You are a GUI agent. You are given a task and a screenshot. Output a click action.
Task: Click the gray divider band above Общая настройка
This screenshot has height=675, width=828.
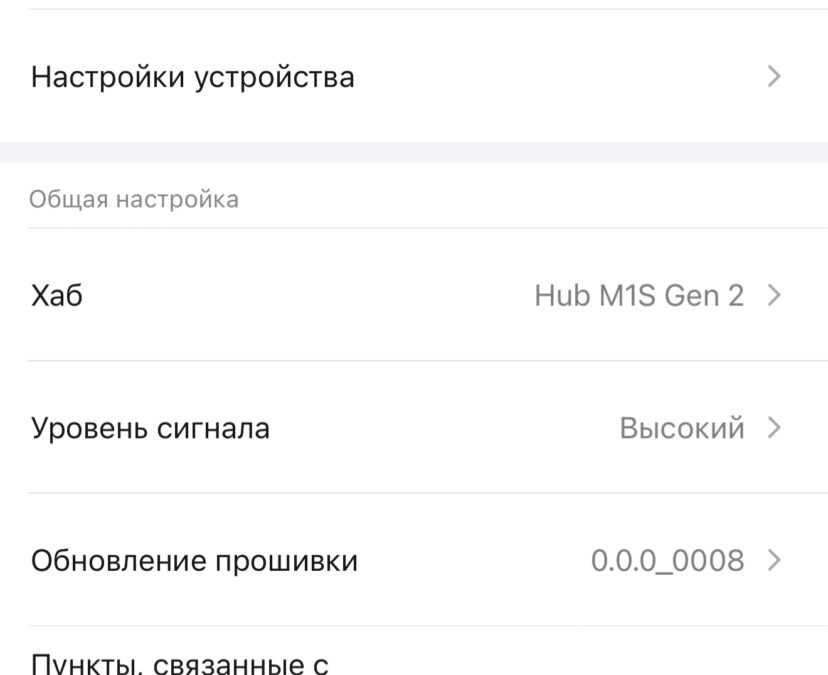click(x=414, y=152)
